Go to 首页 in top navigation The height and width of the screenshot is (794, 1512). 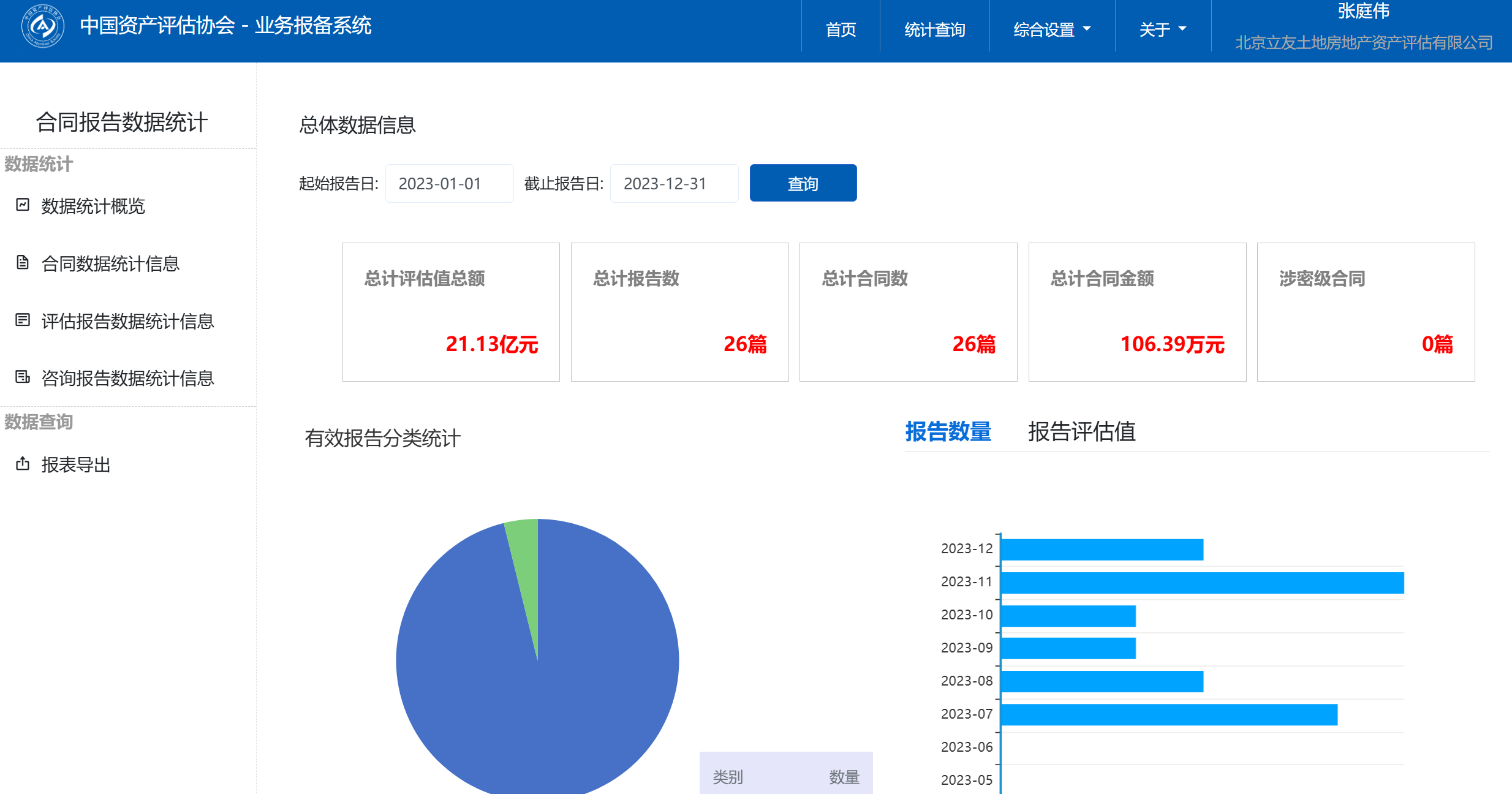click(841, 29)
